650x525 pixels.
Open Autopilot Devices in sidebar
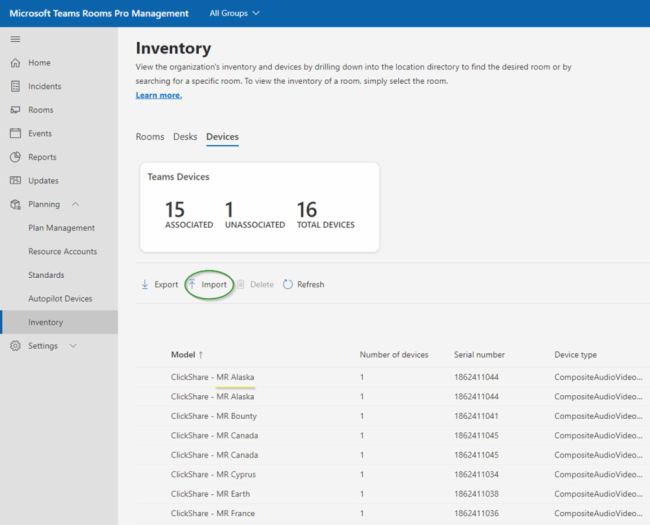[x=60, y=298]
